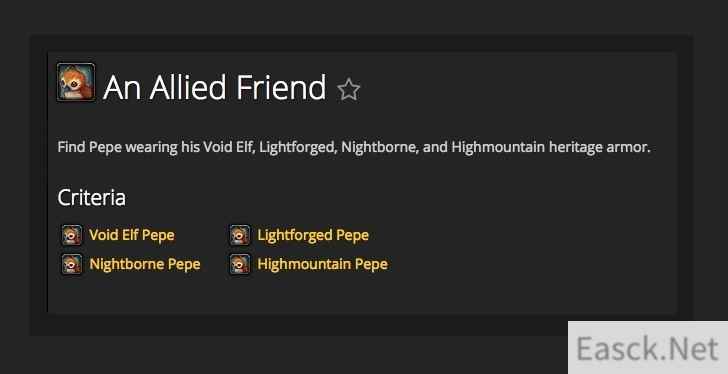Click 'Lightforged,' within the description sentence
728x374 pixels.
[x=298, y=148]
